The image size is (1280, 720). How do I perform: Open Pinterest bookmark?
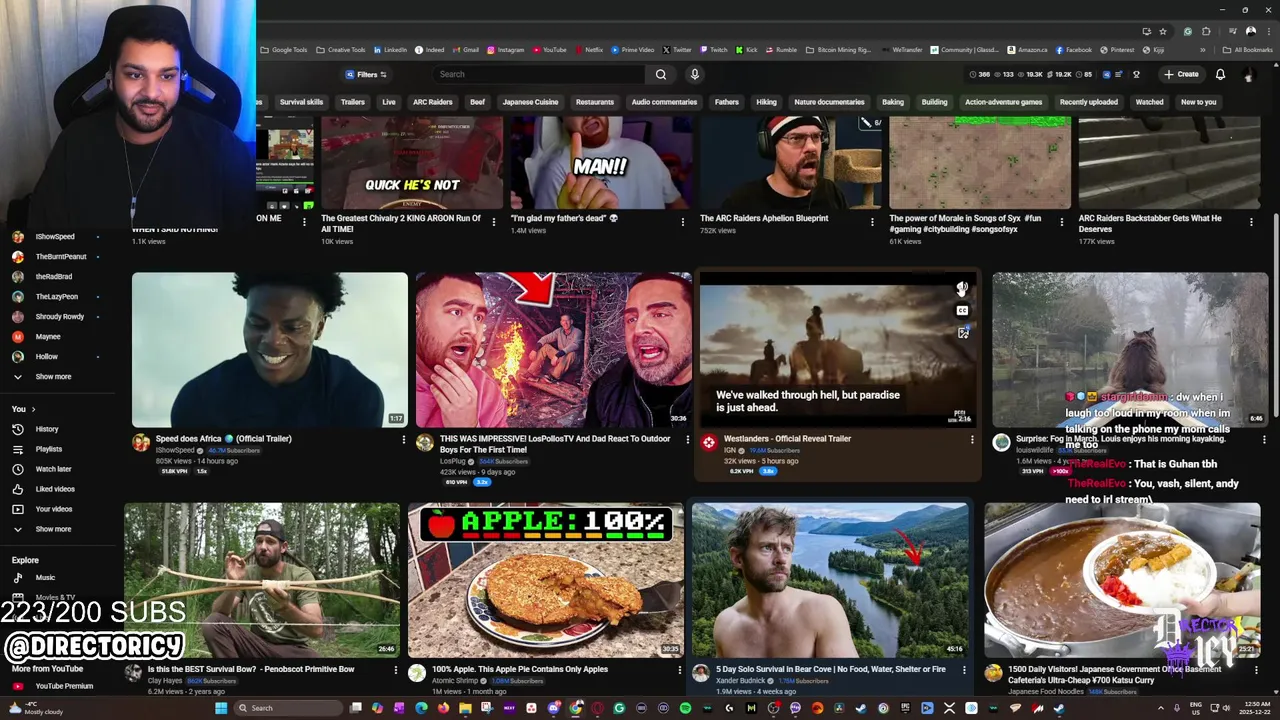tap(1117, 50)
